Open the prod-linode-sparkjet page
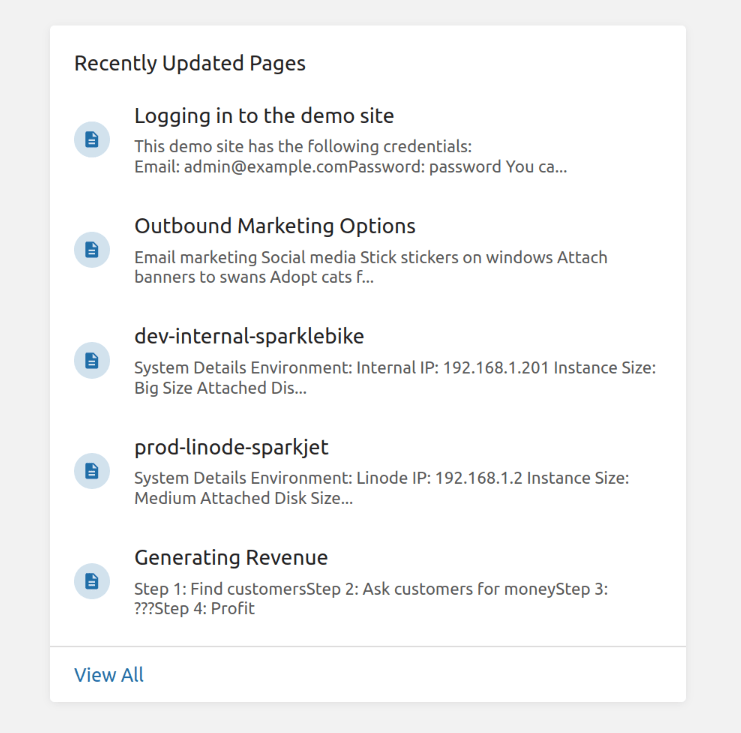The width and height of the screenshot is (741, 733). point(231,447)
